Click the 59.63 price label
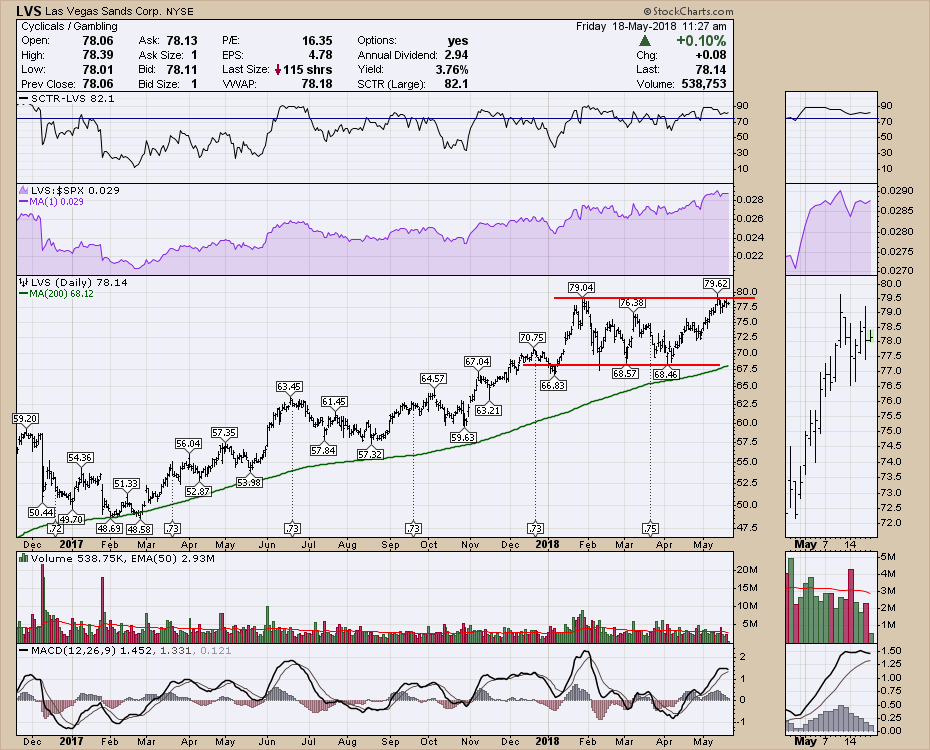This screenshot has width=930, height=750. click(463, 438)
